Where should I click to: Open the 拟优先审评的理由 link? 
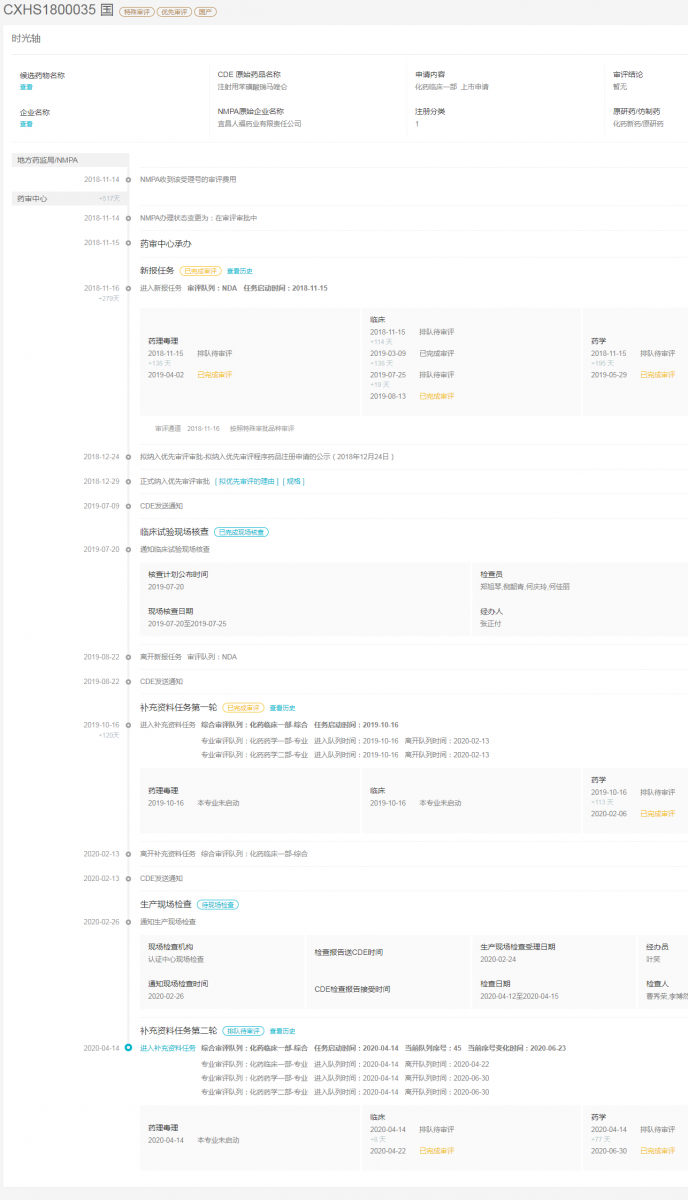coord(245,481)
